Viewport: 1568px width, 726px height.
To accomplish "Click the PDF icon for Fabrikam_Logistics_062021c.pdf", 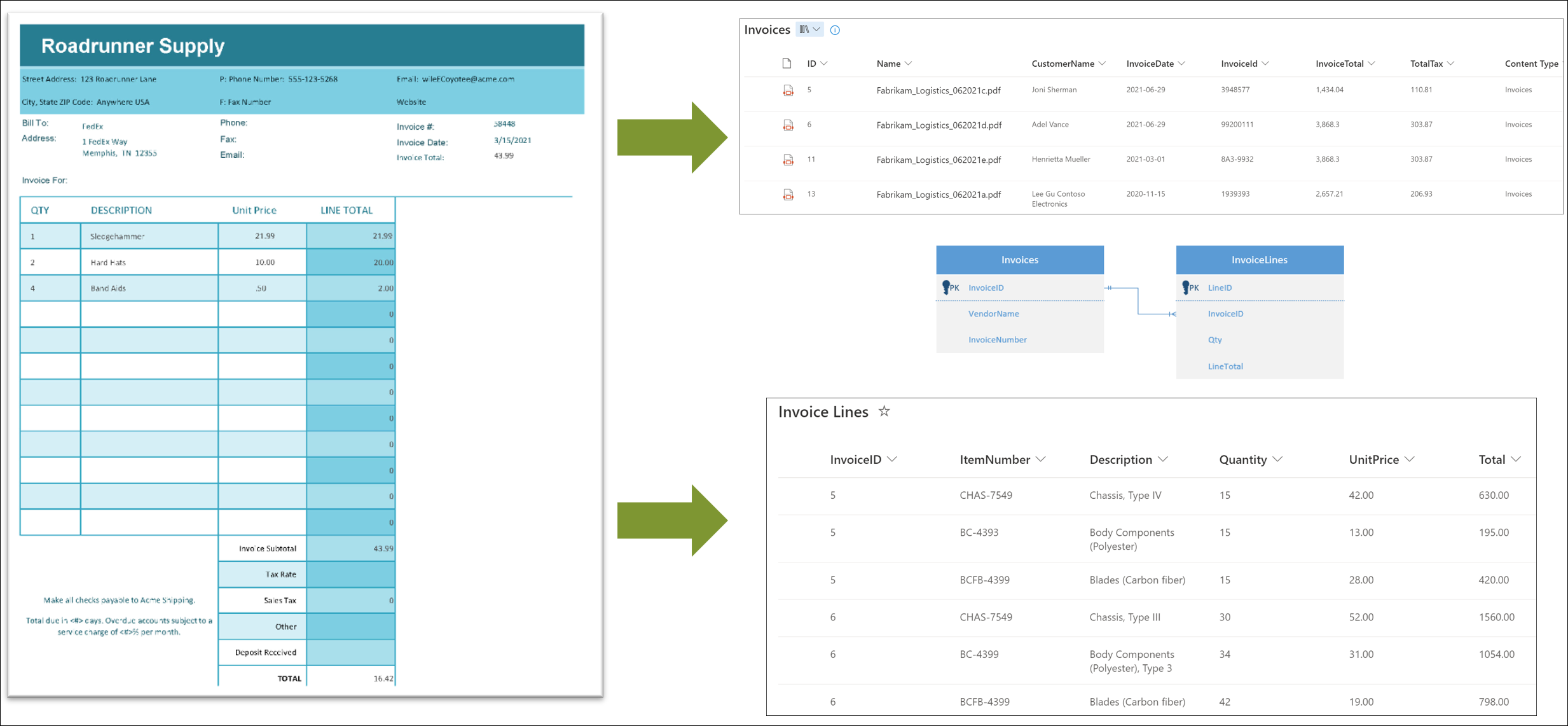I will [788, 90].
